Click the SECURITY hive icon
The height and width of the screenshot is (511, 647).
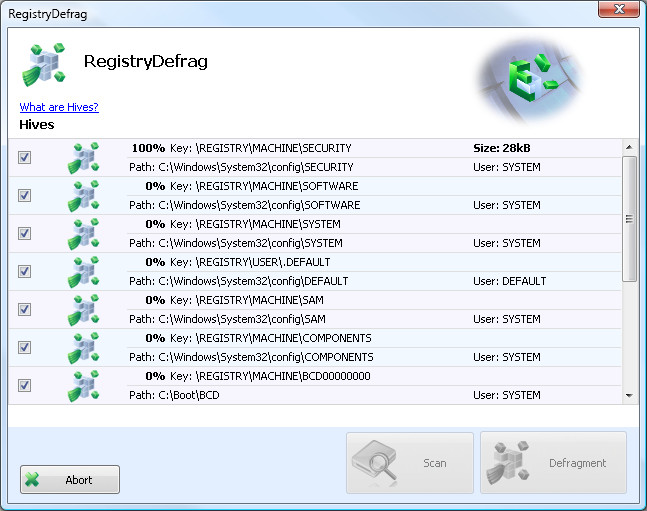[83, 158]
